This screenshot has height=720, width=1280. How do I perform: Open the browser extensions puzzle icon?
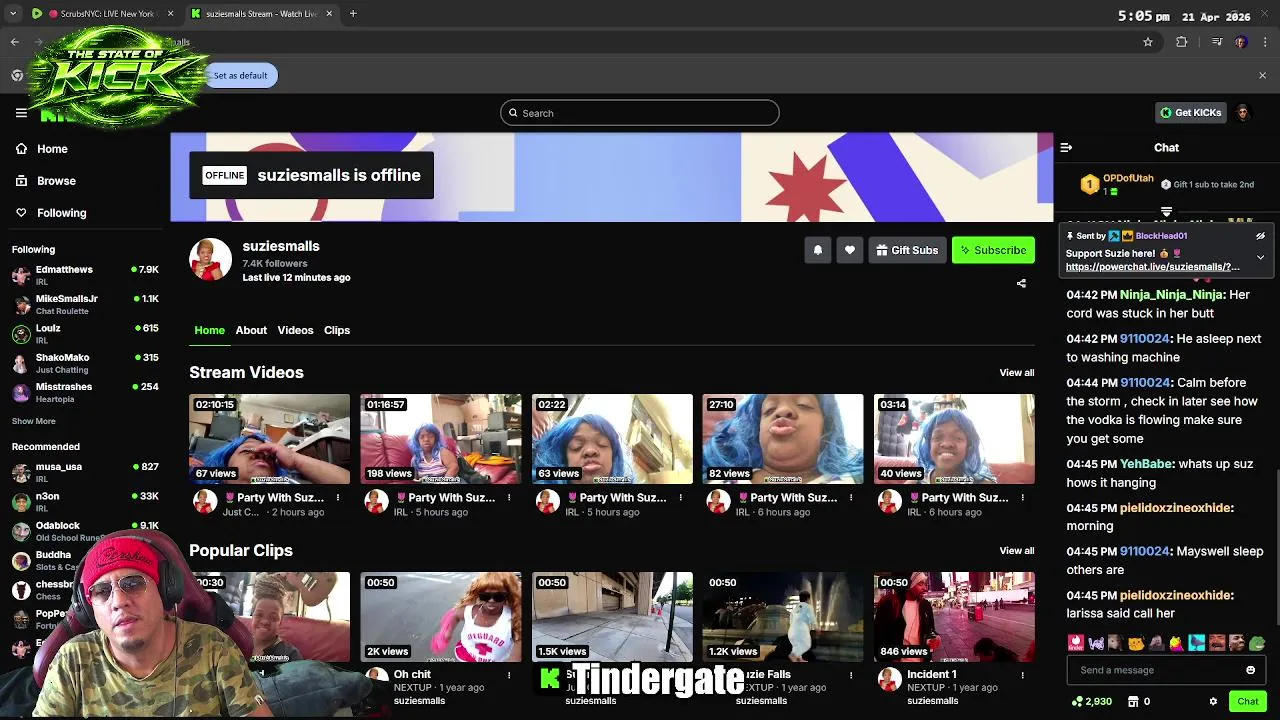coord(1182,42)
